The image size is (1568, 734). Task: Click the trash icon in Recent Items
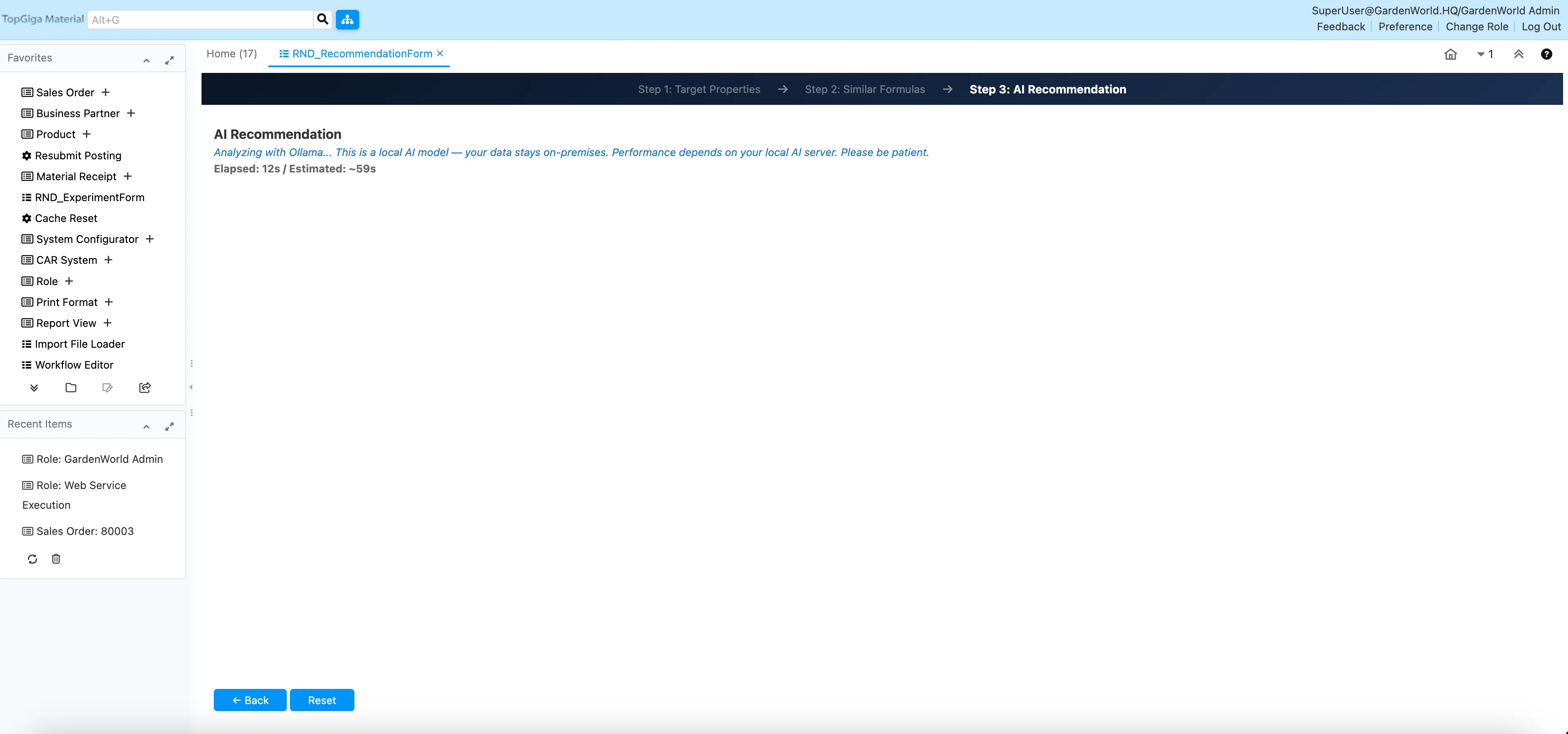(x=56, y=559)
